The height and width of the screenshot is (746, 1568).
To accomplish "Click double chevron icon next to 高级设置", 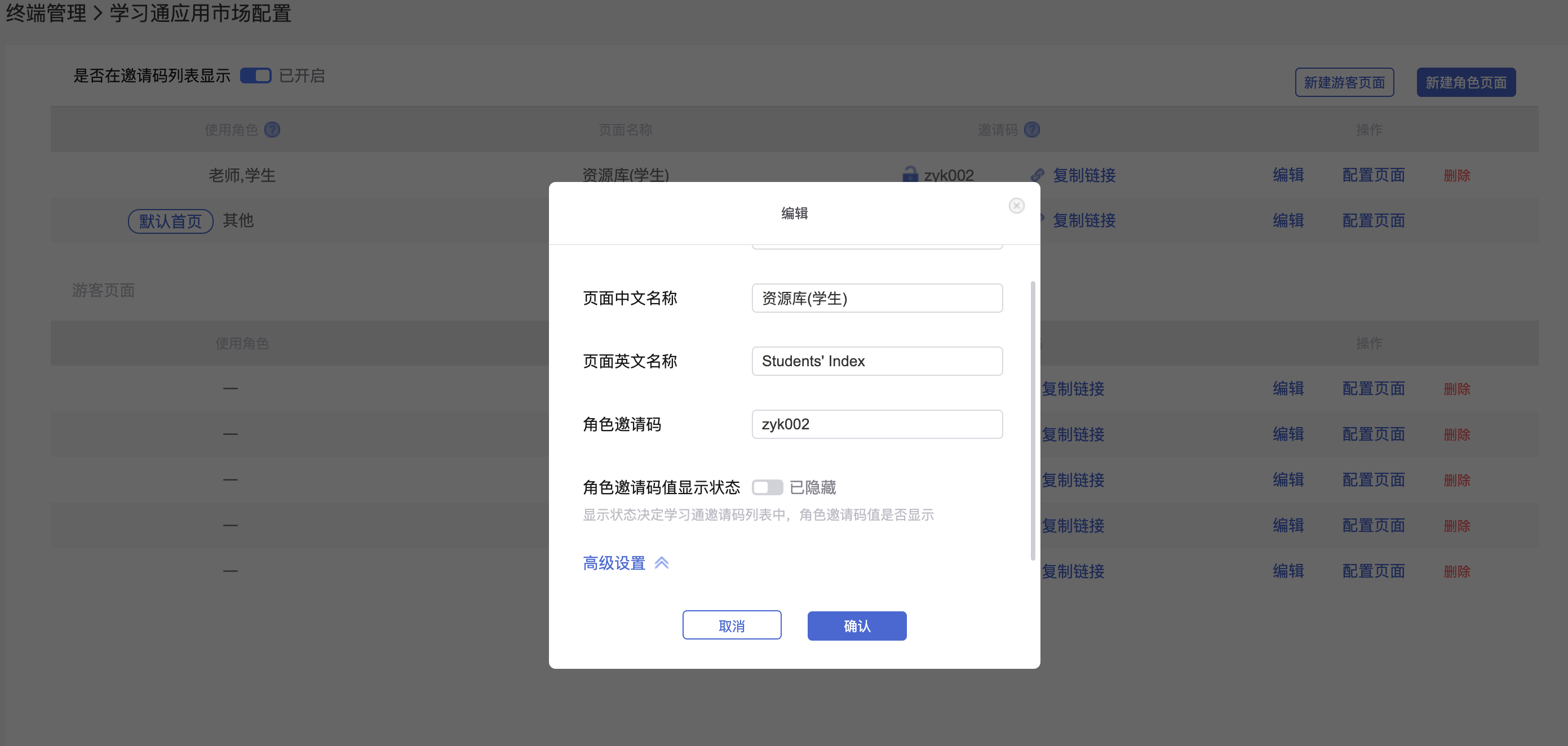I will (x=661, y=563).
